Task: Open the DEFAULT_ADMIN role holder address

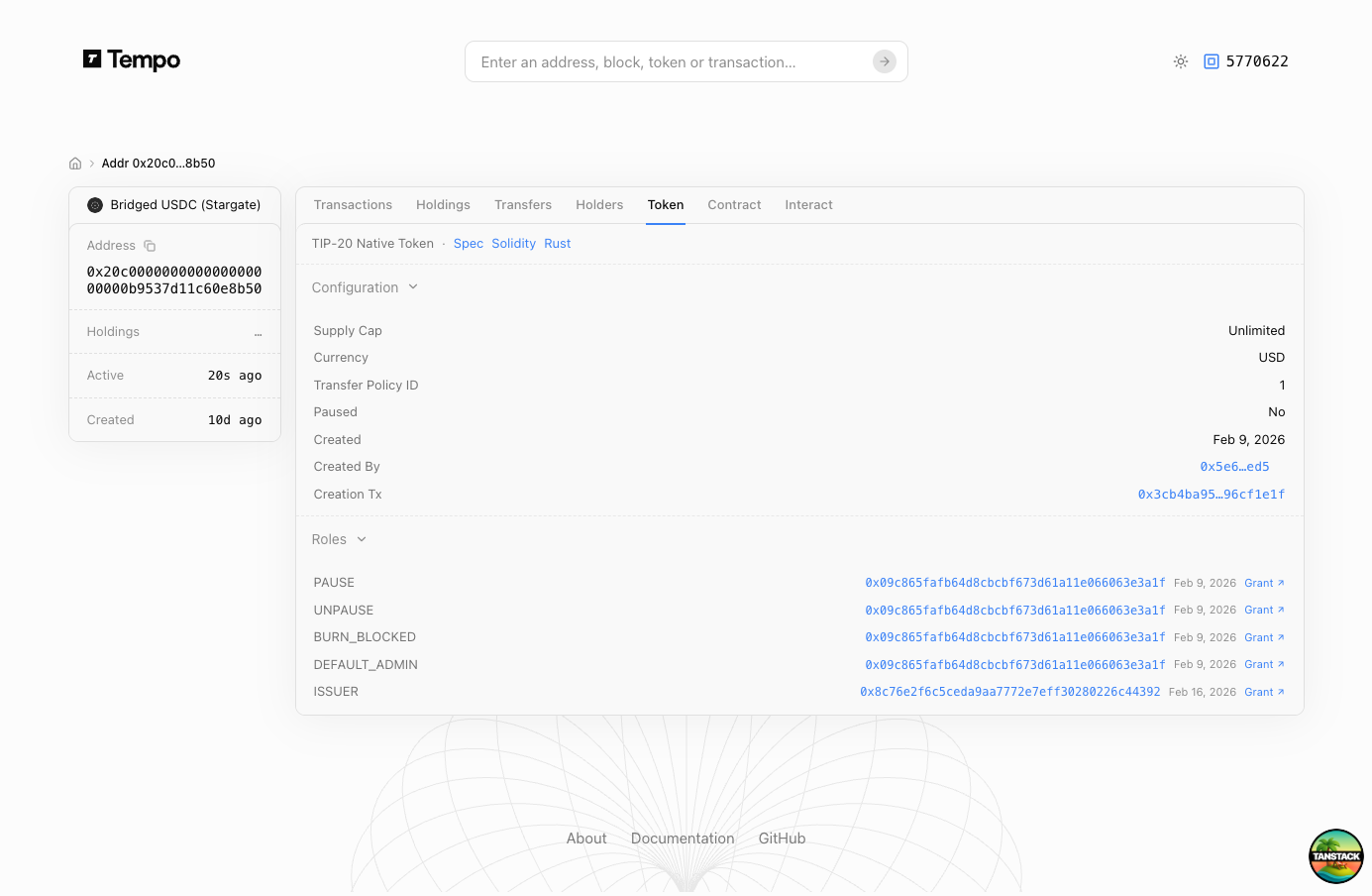Action: [x=1014, y=665]
